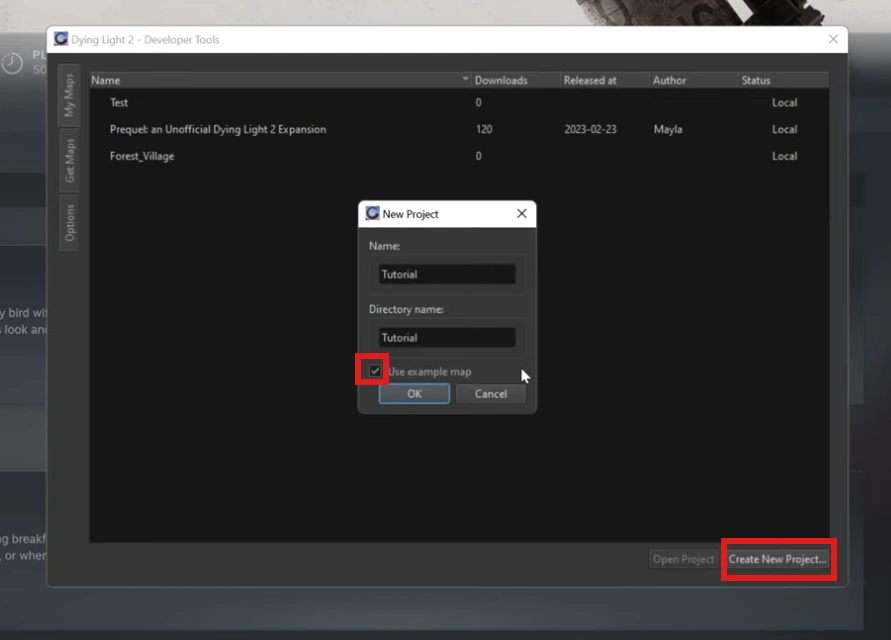Click the Developer Tools title bar icon

(61, 39)
